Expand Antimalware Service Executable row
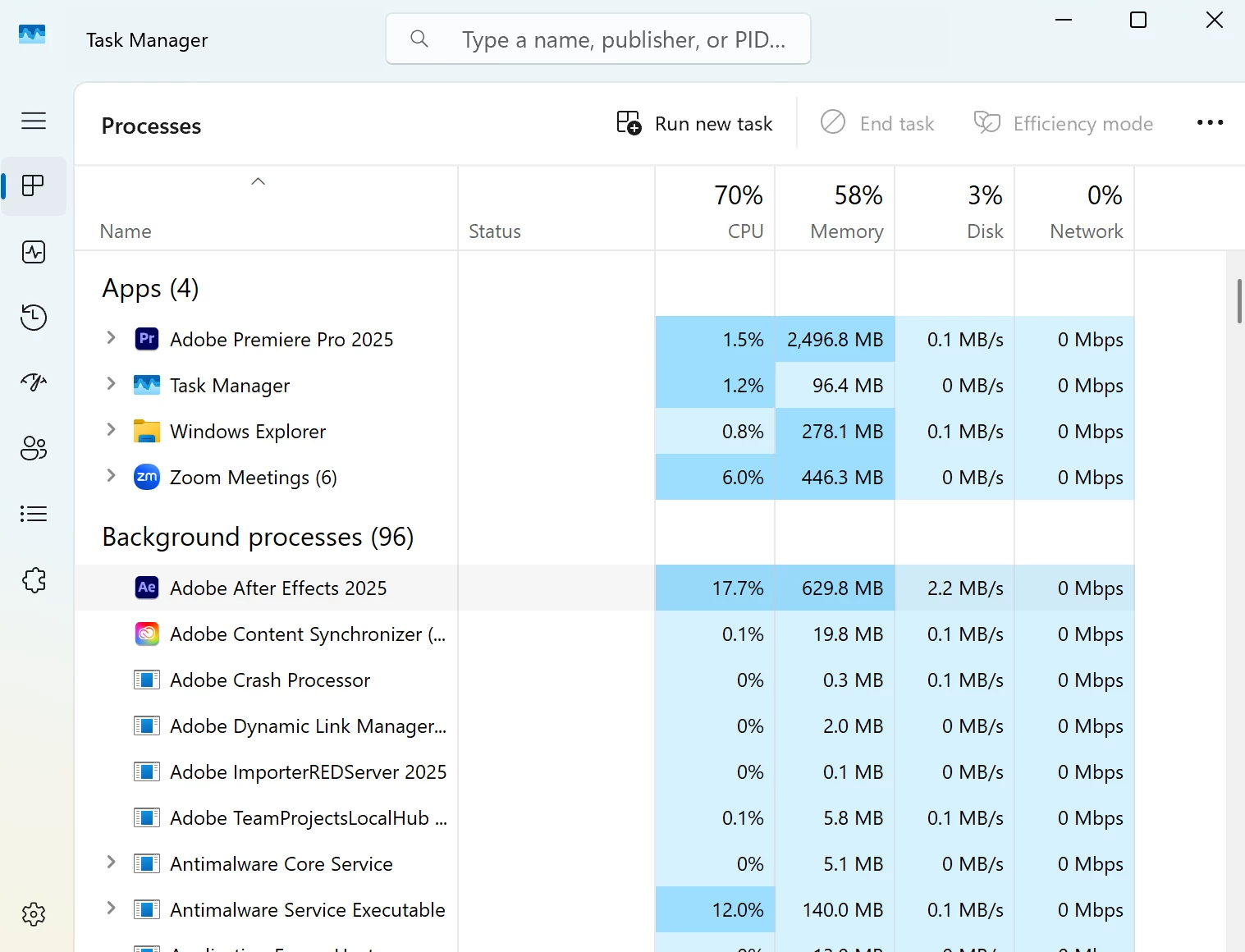The height and width of the screenshot is (952, 1245). point(111,908)
